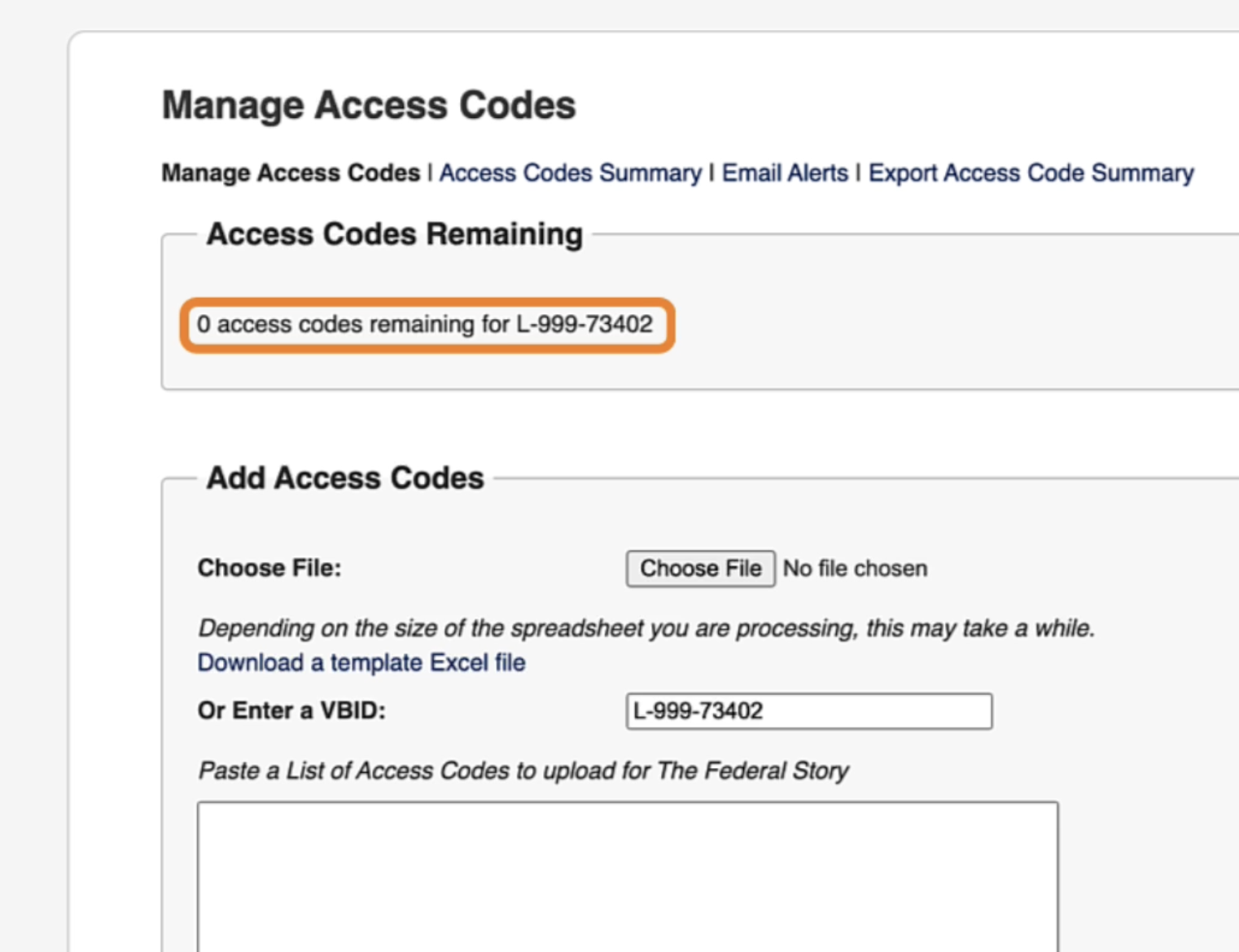The width and height of the screenshot is (1239, 952).
Task: Click the Access Codes Remaining section title
Action: pyautogui.click(x=395, y=234)
